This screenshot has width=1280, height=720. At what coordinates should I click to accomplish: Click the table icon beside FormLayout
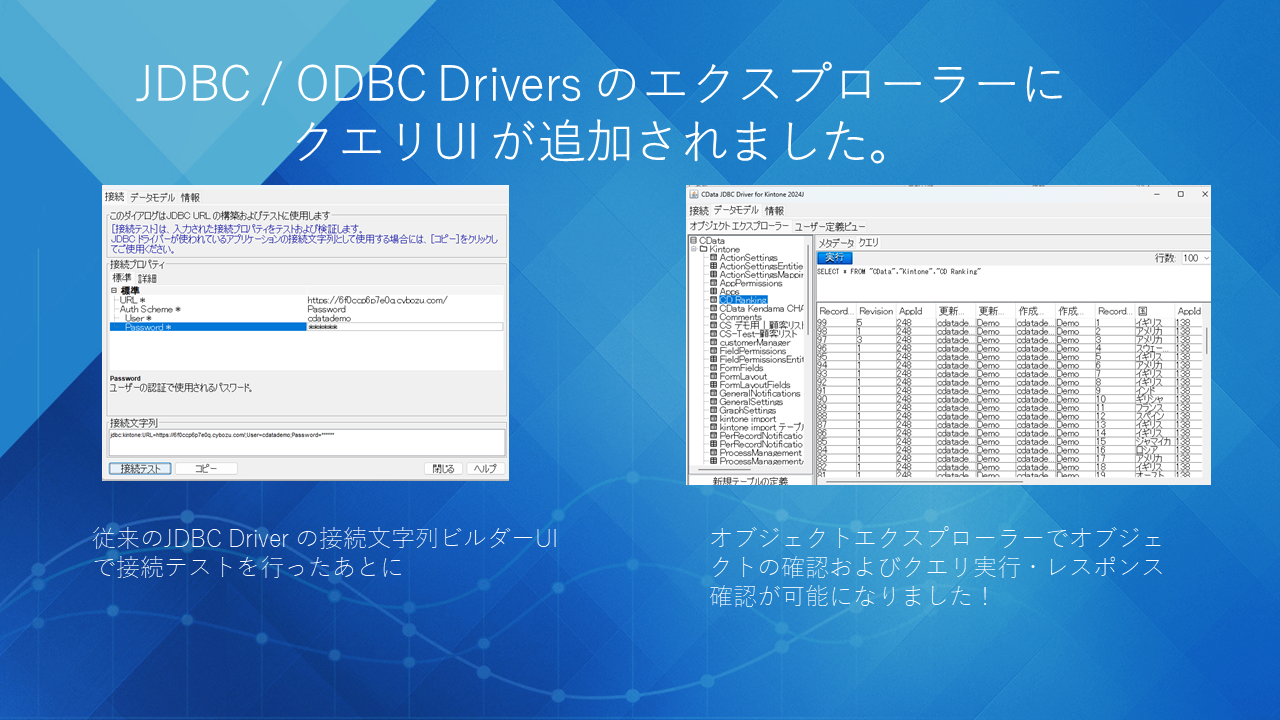pyautogui.click(x=713, y=376)
